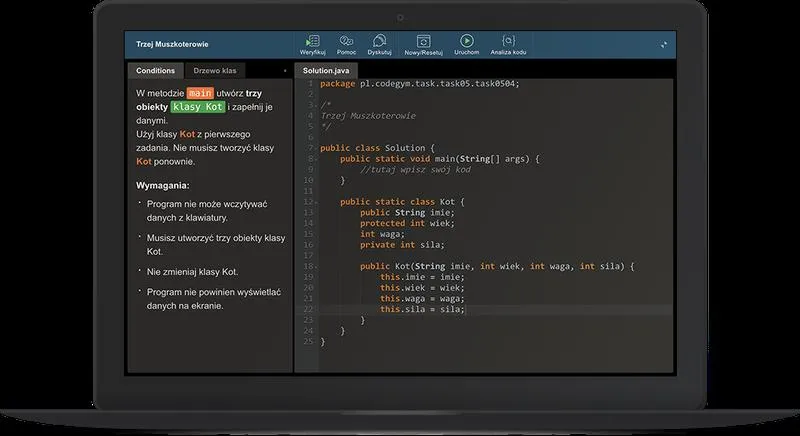This screenshot has width=800, height=436.
Task: Click the 'Wymagania:' heading
Action: tap(162, 186)
